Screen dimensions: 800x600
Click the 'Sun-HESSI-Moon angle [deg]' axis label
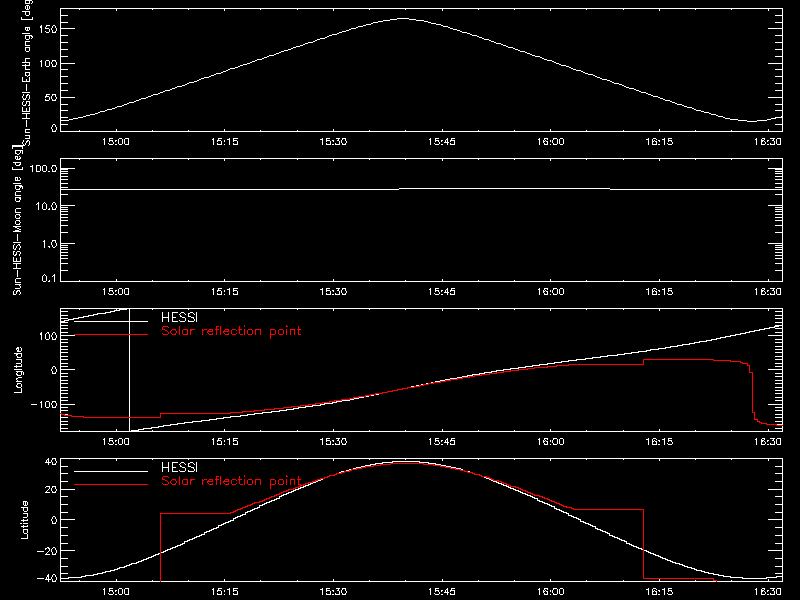tap(17, 220)
